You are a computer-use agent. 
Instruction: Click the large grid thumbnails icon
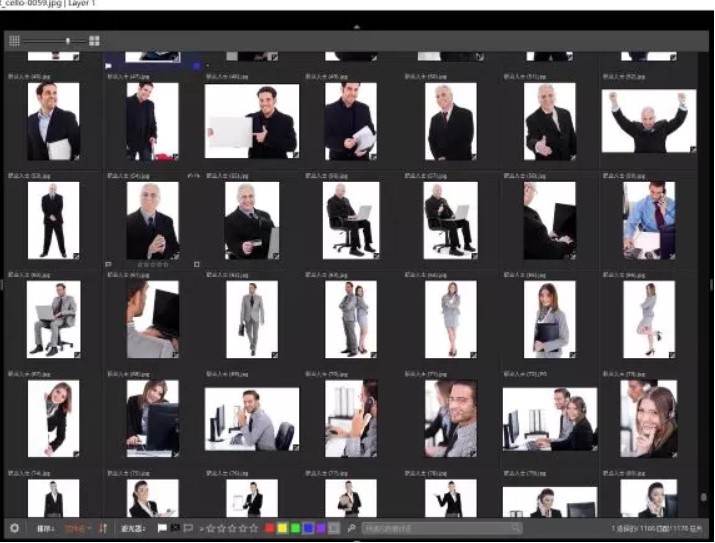94,41
